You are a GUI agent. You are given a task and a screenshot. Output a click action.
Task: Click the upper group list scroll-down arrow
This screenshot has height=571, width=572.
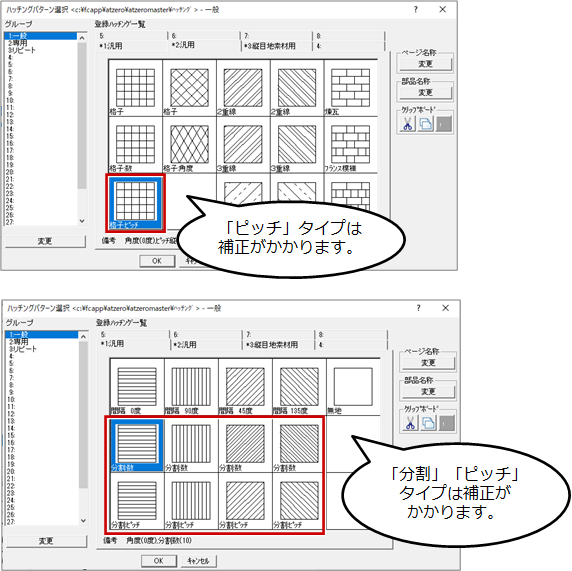[x=82, y=221]
